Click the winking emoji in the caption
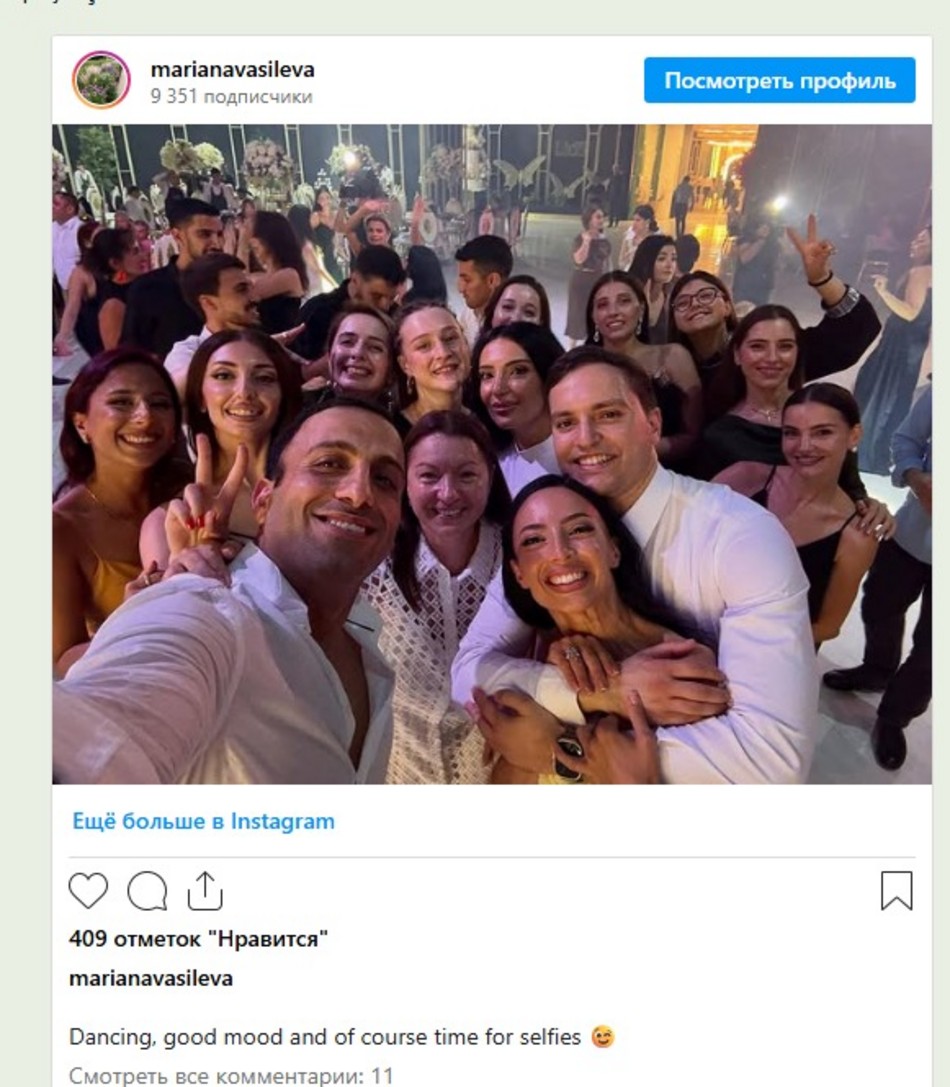The width and height of the screenshot is (950, 1087). (603, 1037)
